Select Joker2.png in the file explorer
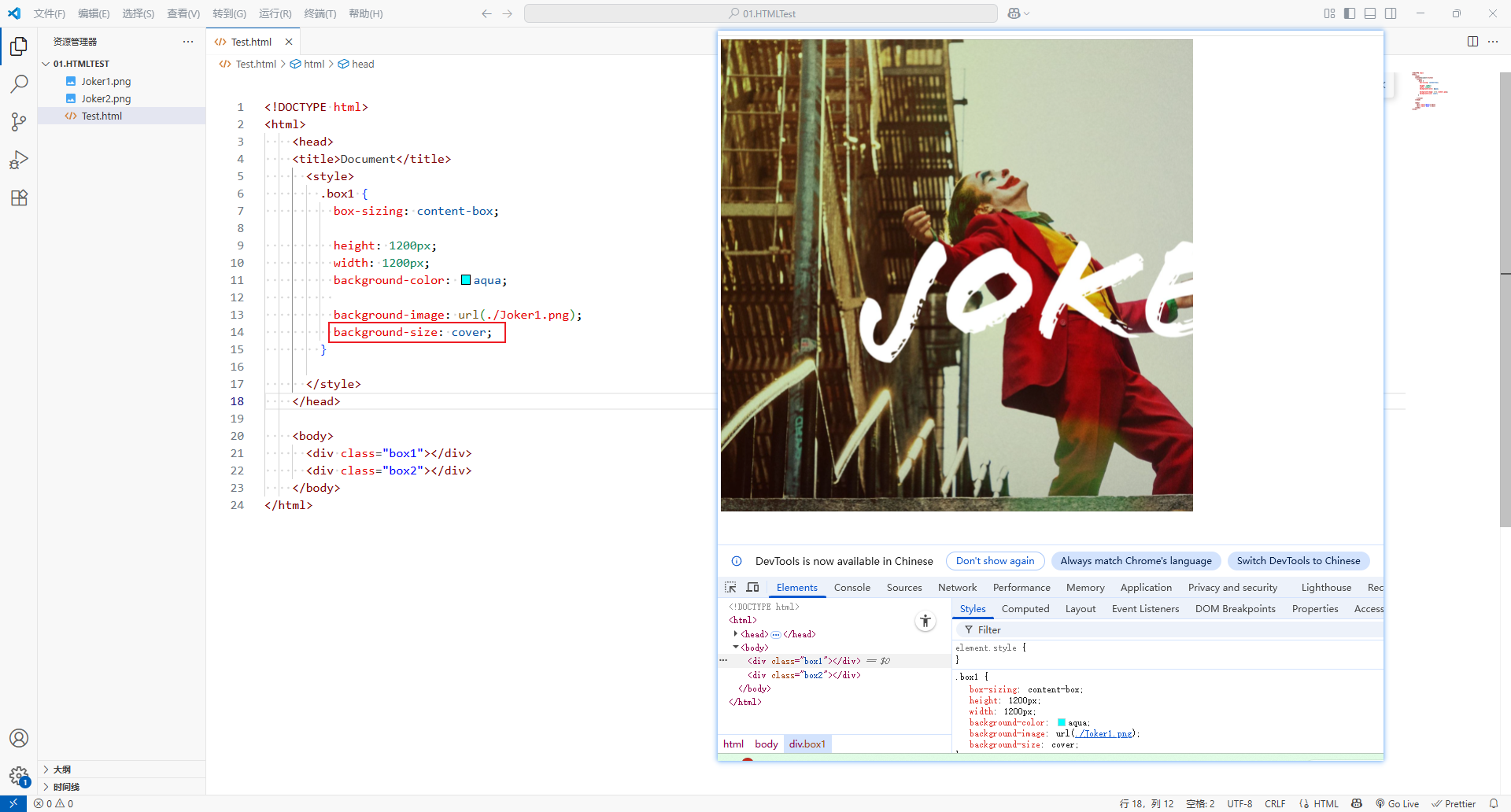The width and height of the screenshot is (1511, 812). (x=106, y=98)
